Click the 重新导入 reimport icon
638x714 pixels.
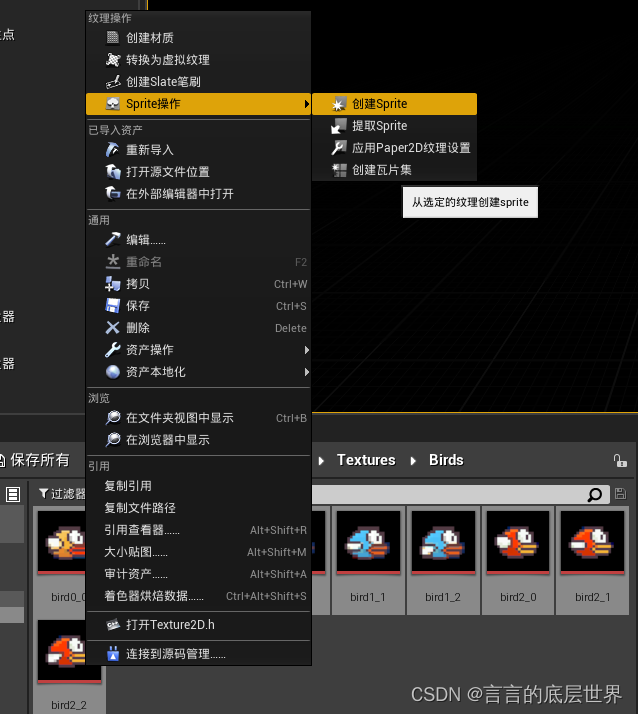pos(112,149)
